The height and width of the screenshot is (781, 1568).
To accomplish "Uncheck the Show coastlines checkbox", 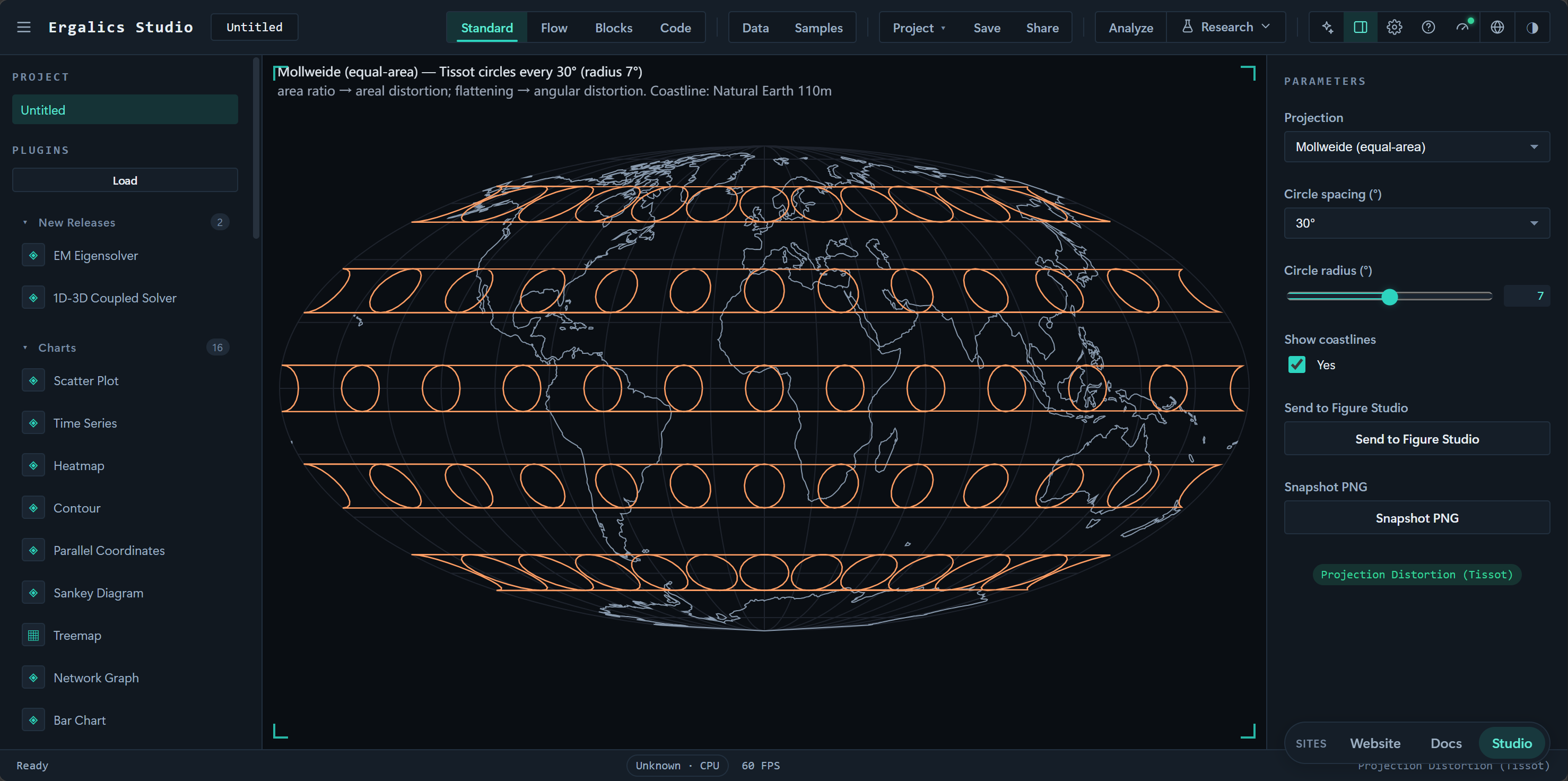I will pyautogui.click(x=1297, y=365).
